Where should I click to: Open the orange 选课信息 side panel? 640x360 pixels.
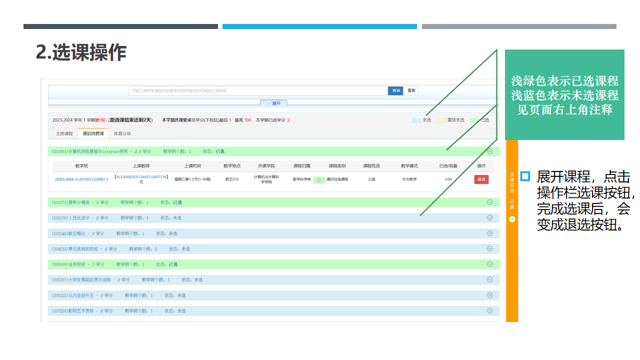point(512,231)
